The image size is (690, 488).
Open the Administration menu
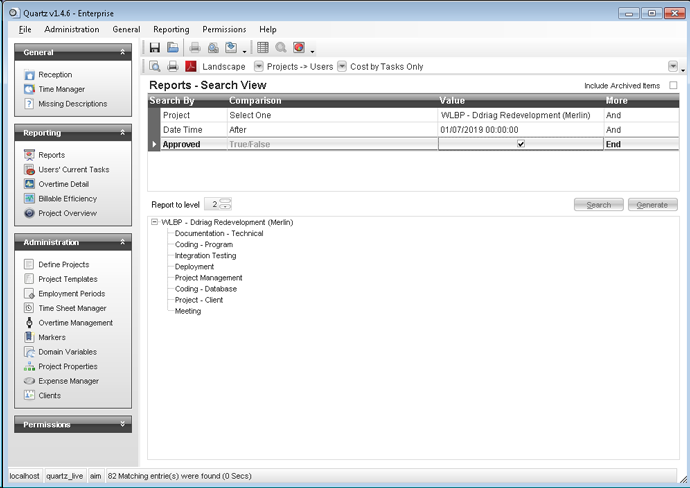72,30
